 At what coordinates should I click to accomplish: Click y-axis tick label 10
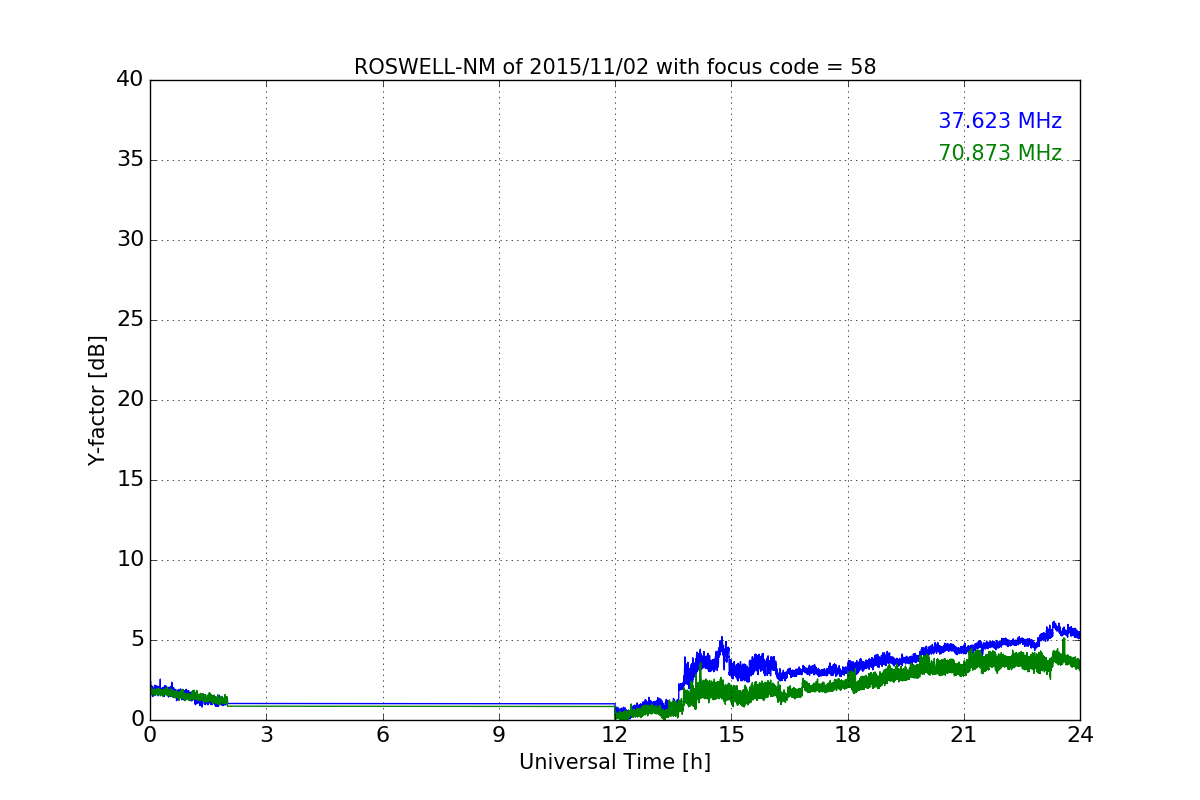pos(130,559)
